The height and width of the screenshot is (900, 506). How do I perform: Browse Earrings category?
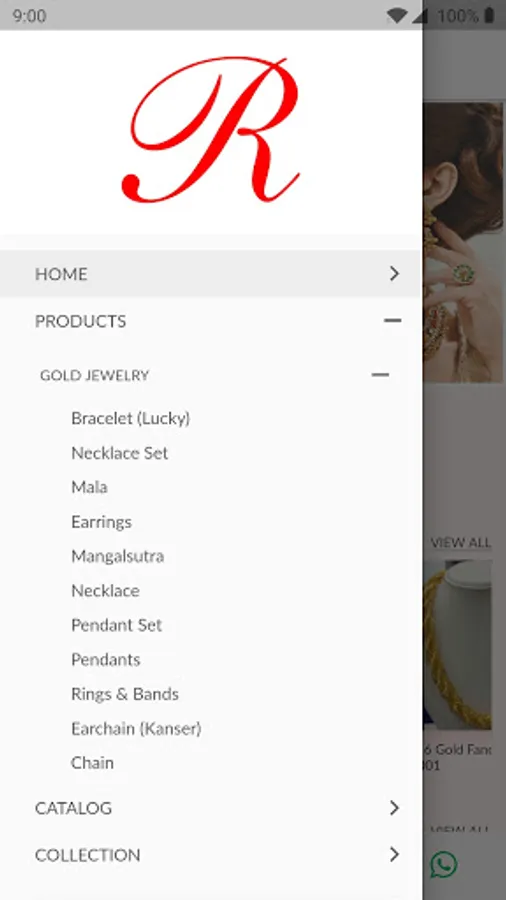click(x=101, y=522)
